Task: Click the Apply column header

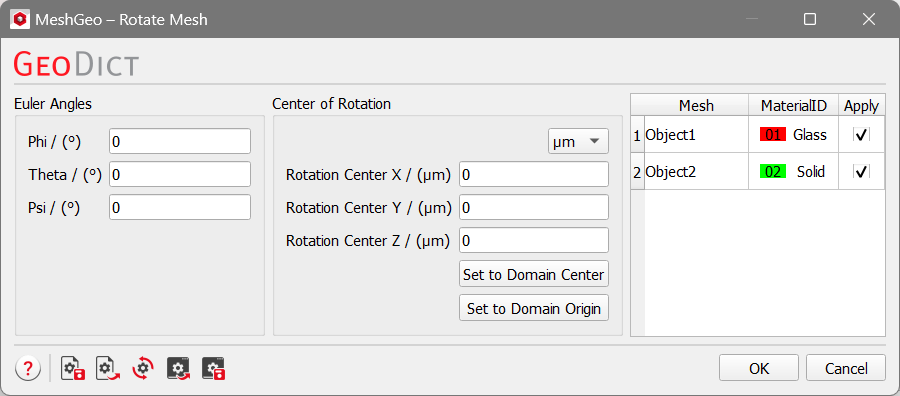Action: tap(862, 106)
